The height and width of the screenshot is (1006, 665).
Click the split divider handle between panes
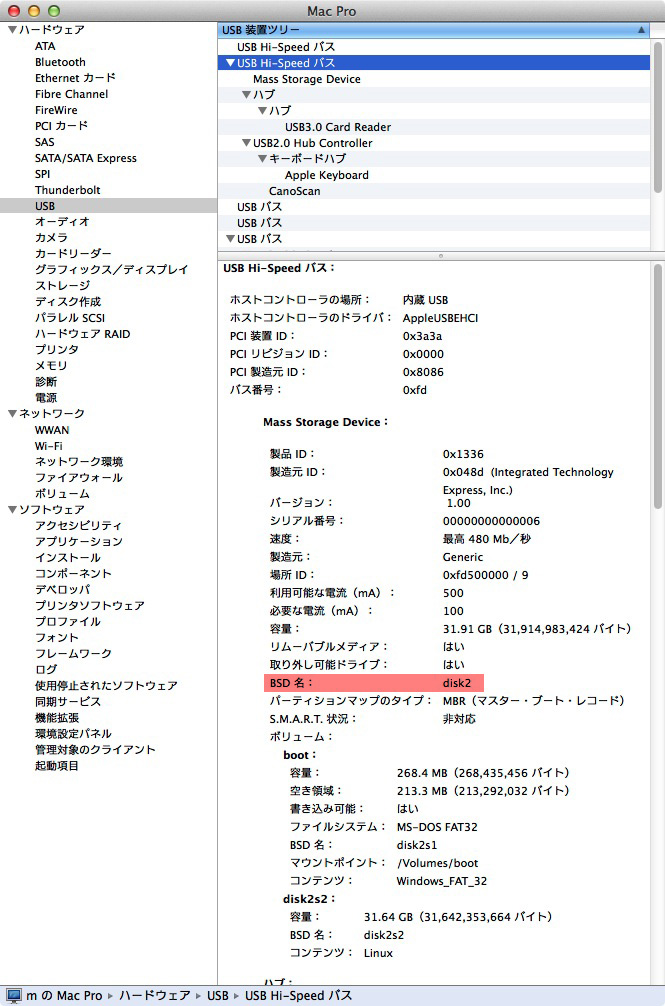coord(441,256)
